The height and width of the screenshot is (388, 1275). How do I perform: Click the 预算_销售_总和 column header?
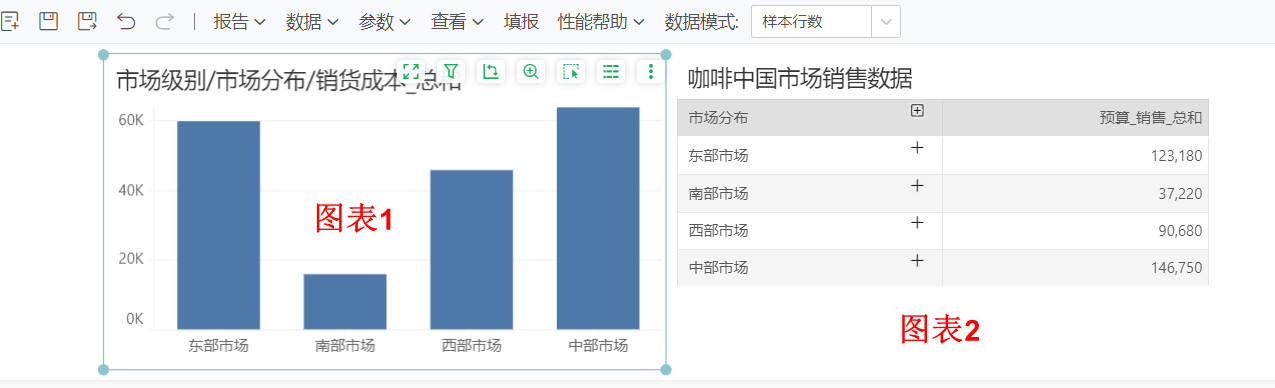pyautogui.click(x=1076, y=118)
